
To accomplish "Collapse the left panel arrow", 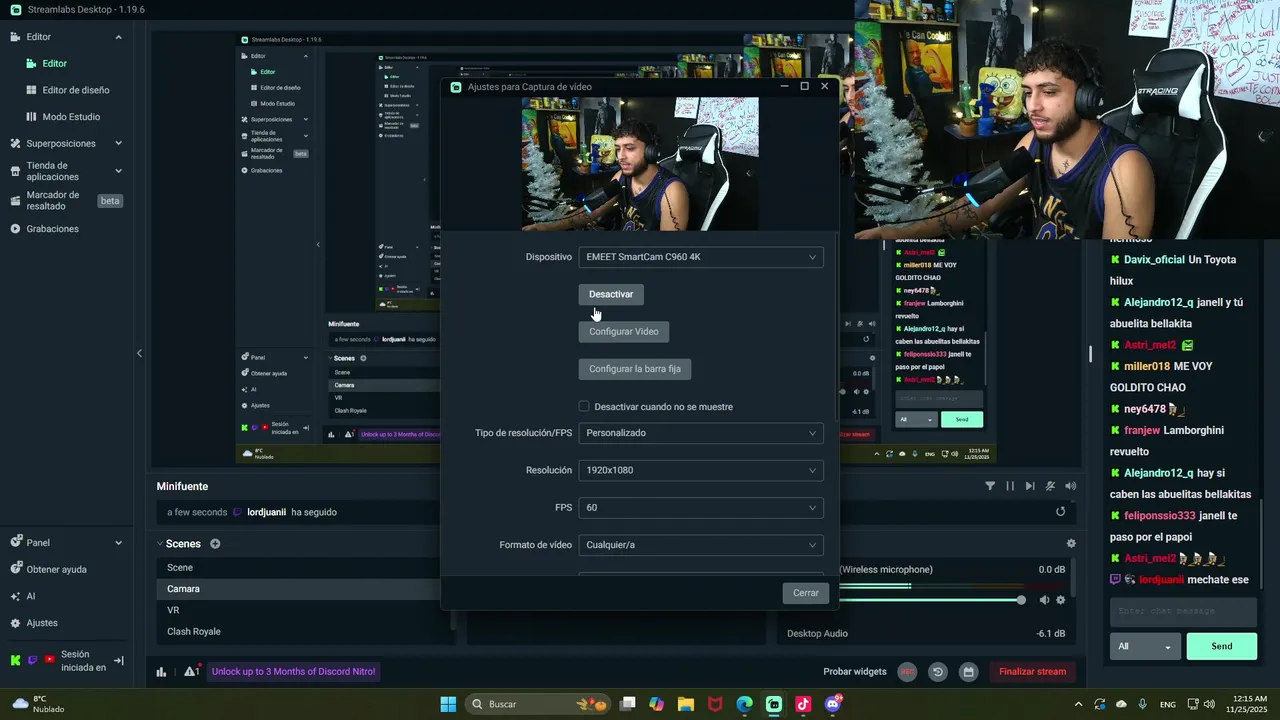I will (x=139, y=353).
